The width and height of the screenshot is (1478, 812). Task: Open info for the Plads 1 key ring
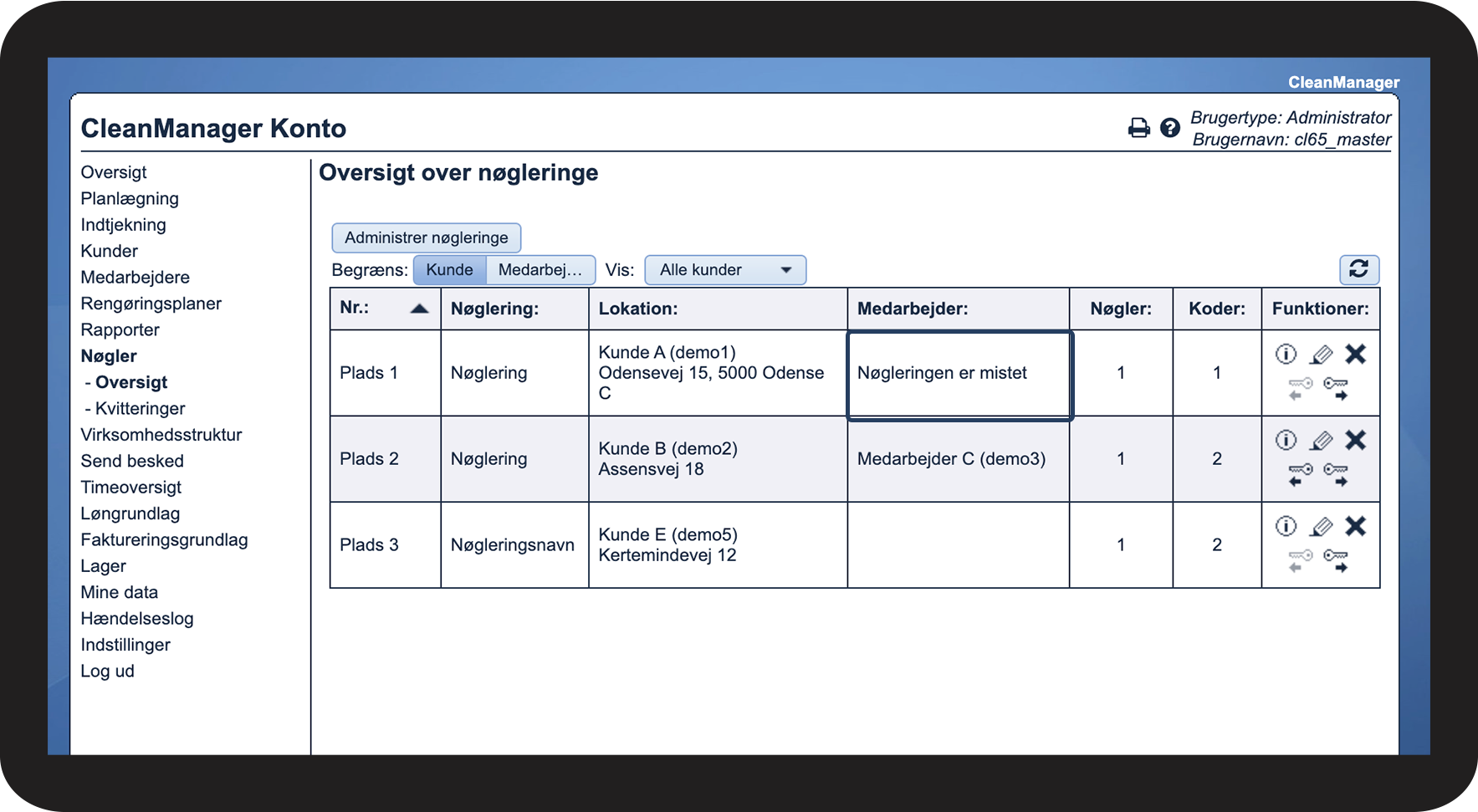click(x=1286, y=355)
